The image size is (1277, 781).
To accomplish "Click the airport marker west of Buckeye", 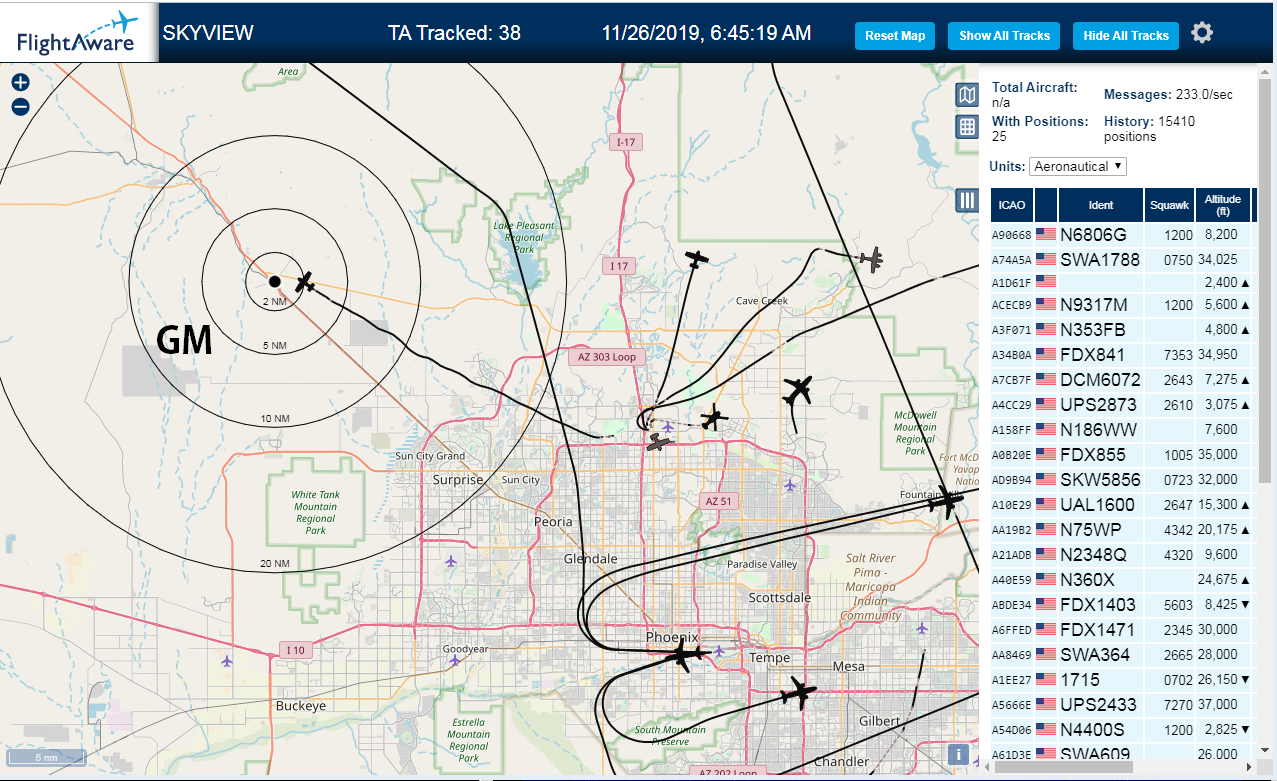I will click(227, 661).
